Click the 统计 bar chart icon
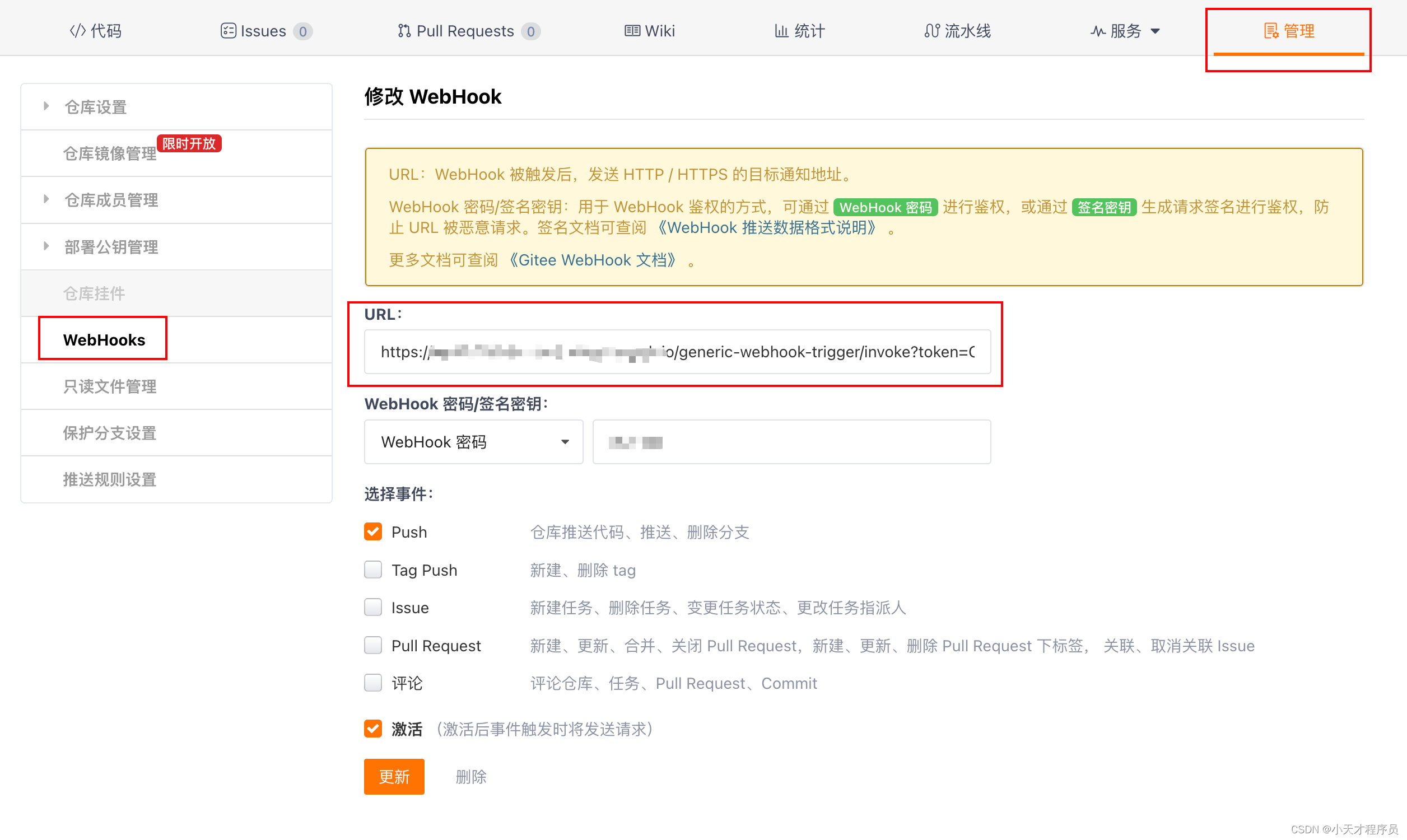 pyautogui.click(x=781, y=31)
